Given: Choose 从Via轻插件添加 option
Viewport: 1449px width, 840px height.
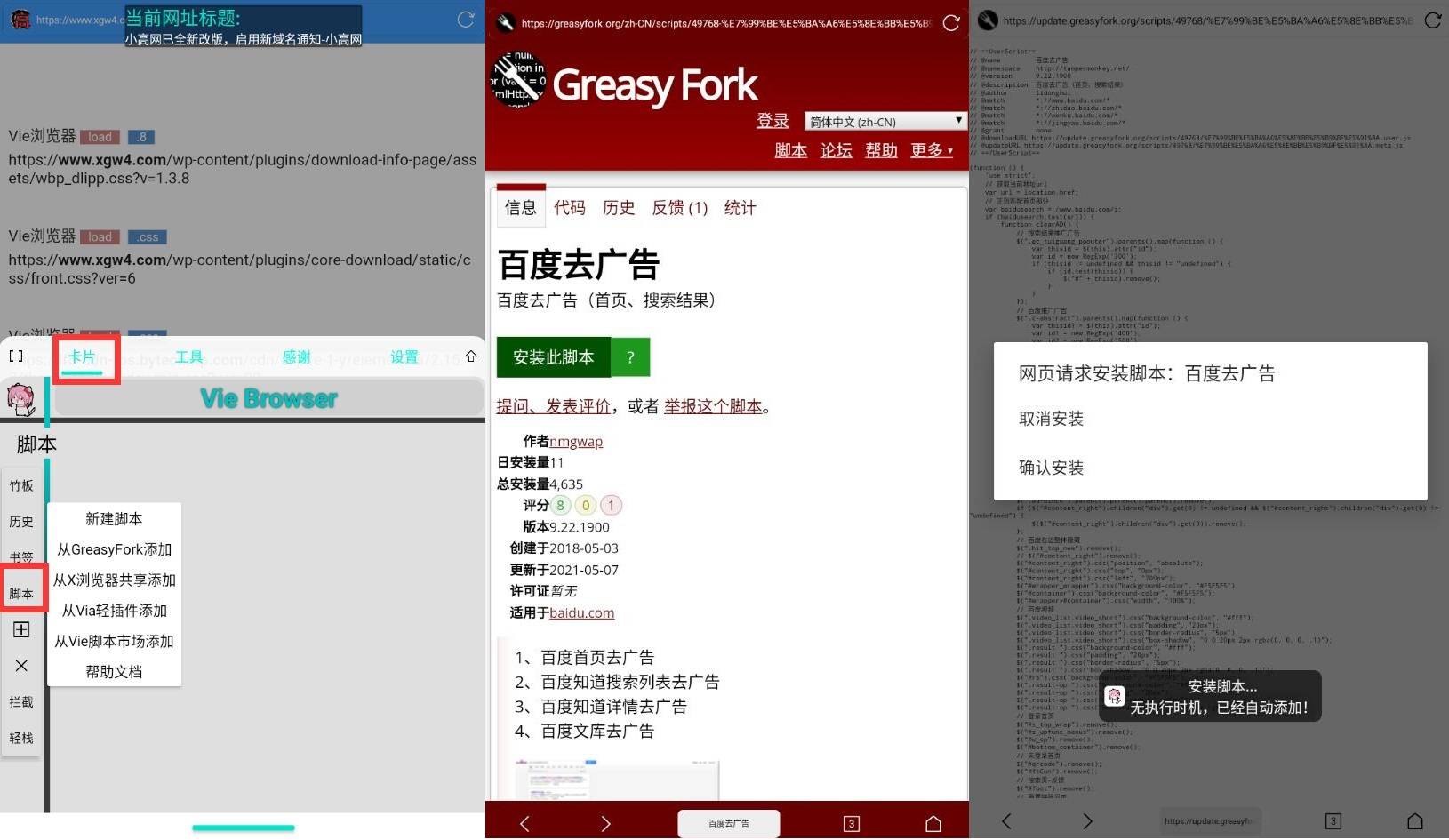Looking at the screenshot, I should coord(114,611).
